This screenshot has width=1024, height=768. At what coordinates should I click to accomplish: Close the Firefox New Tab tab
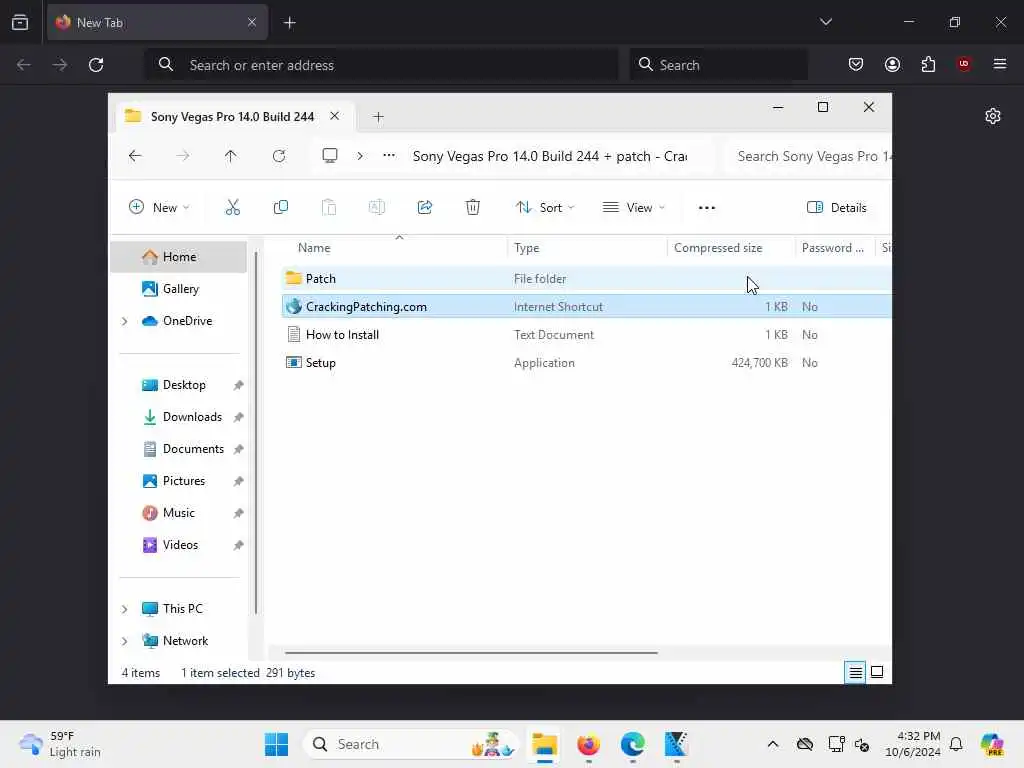251,22
